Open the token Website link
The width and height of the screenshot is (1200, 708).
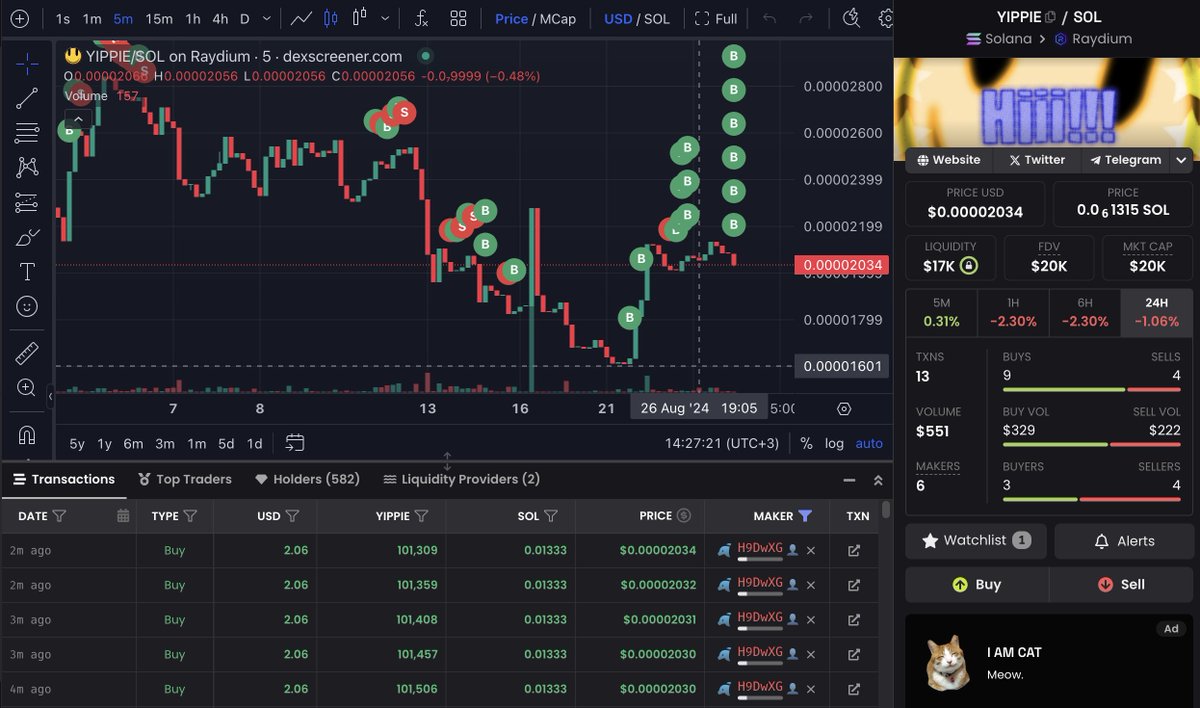pos(948,160)
